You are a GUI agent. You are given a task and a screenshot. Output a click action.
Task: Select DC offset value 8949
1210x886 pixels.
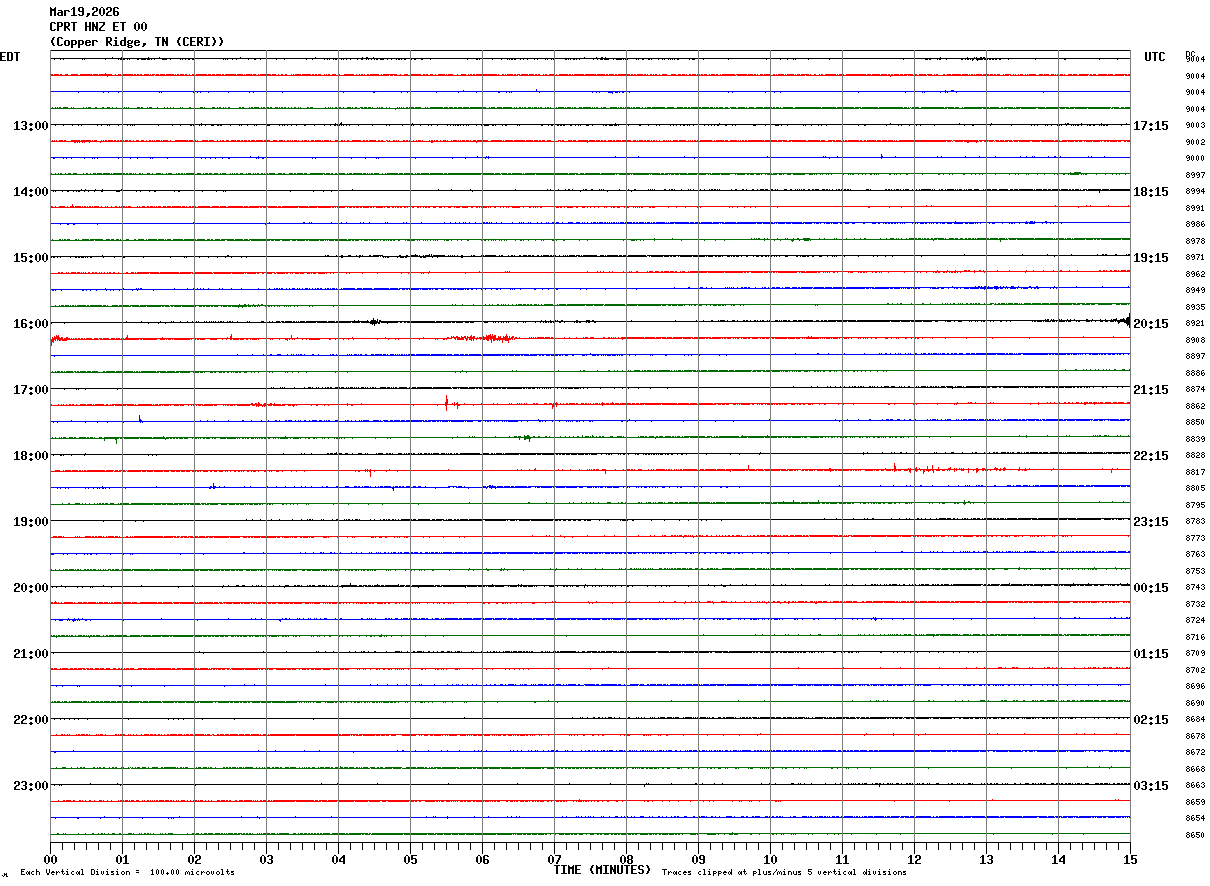click(1195, 291)
